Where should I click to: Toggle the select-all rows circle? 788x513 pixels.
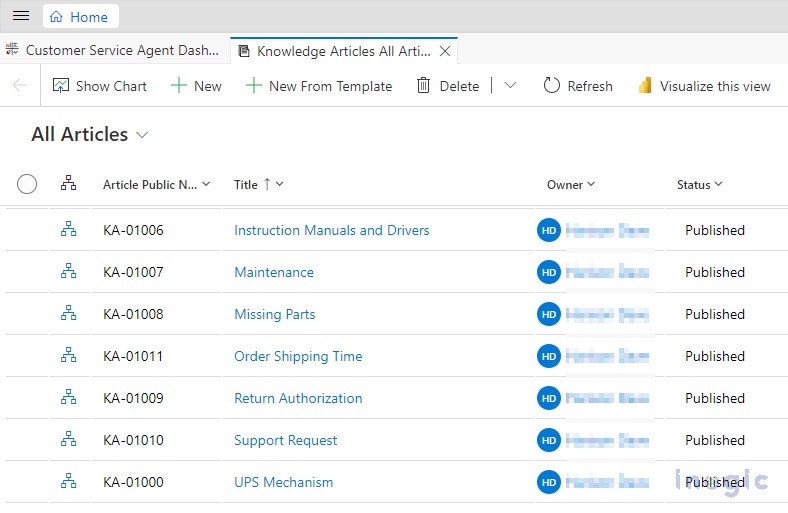(27, 184)
